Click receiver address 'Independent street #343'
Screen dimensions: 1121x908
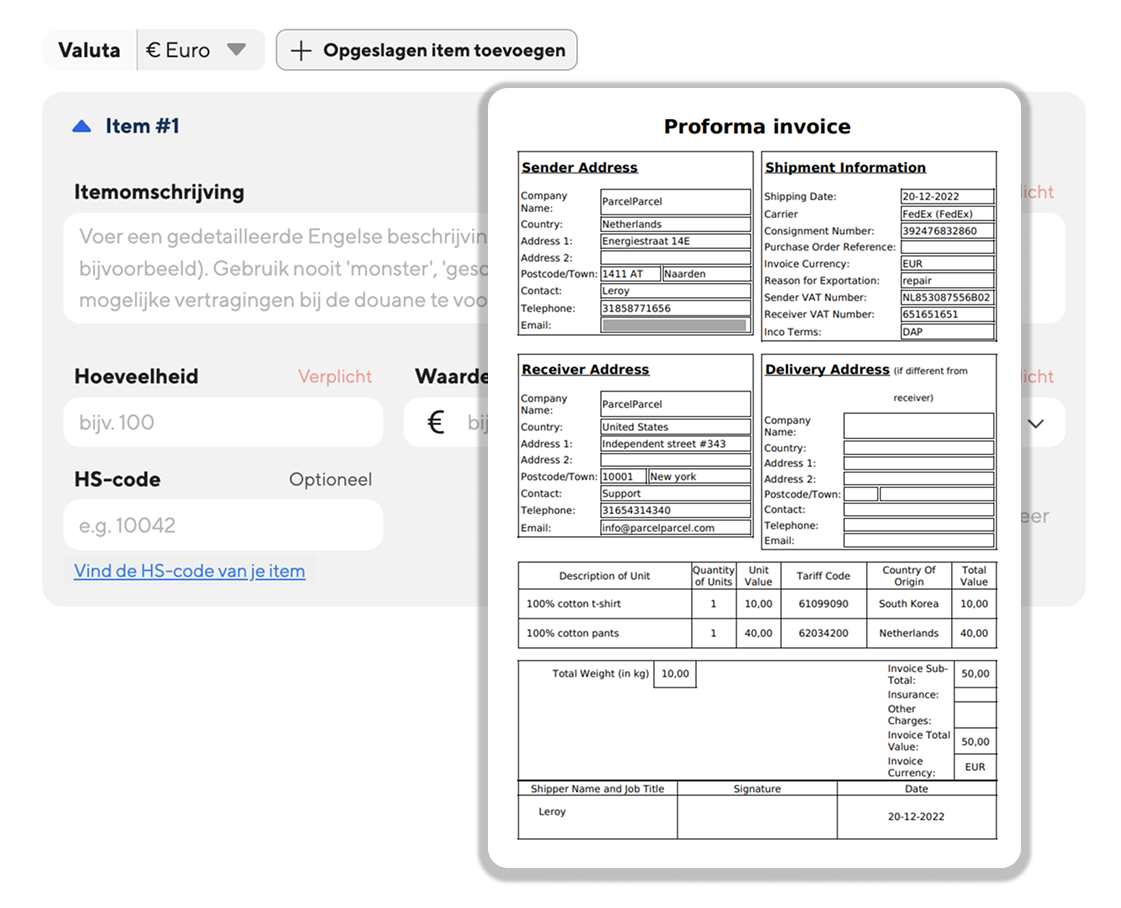(x=676, y=444)
